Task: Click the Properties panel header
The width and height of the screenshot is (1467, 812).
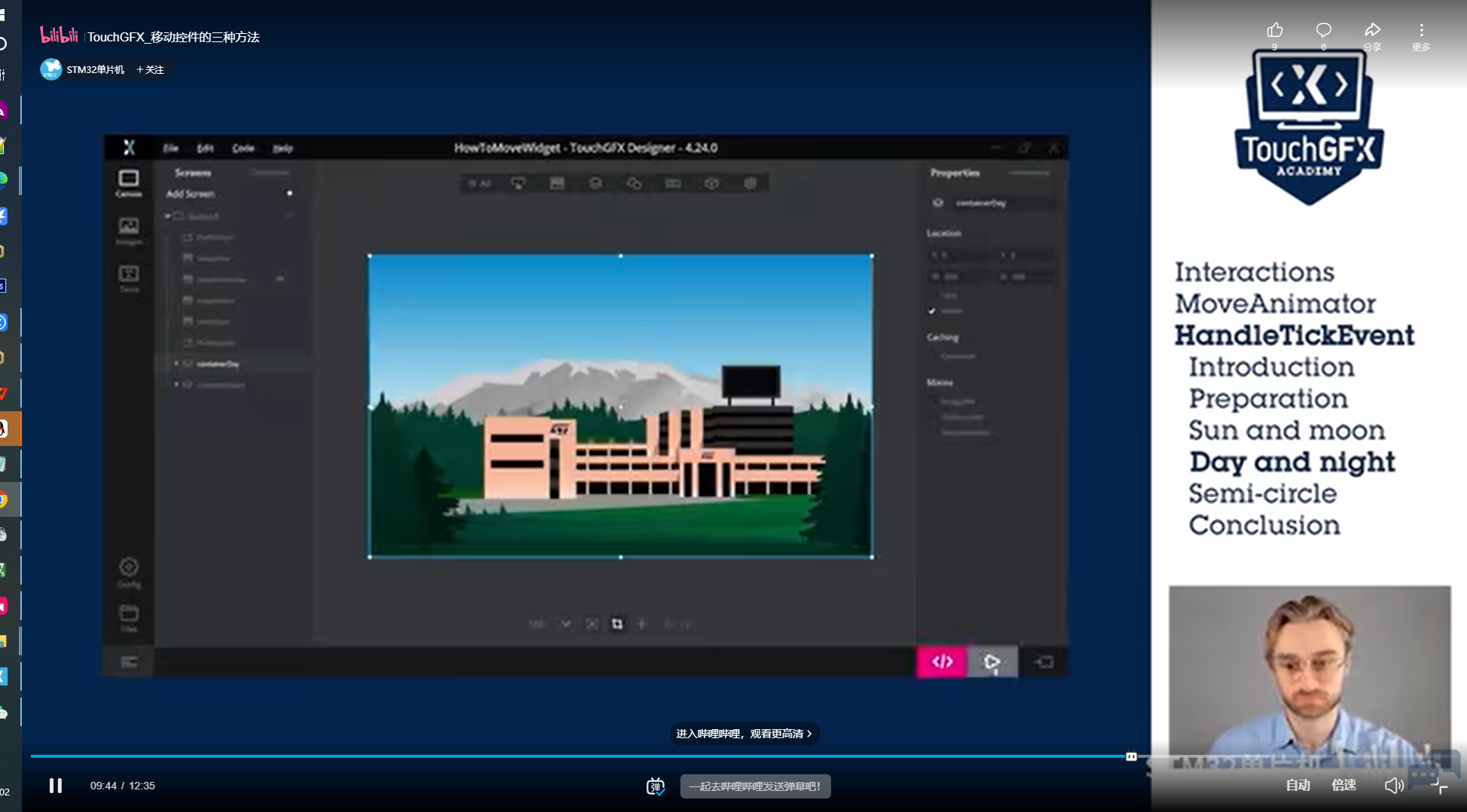Action: click(x=955, y=172)
